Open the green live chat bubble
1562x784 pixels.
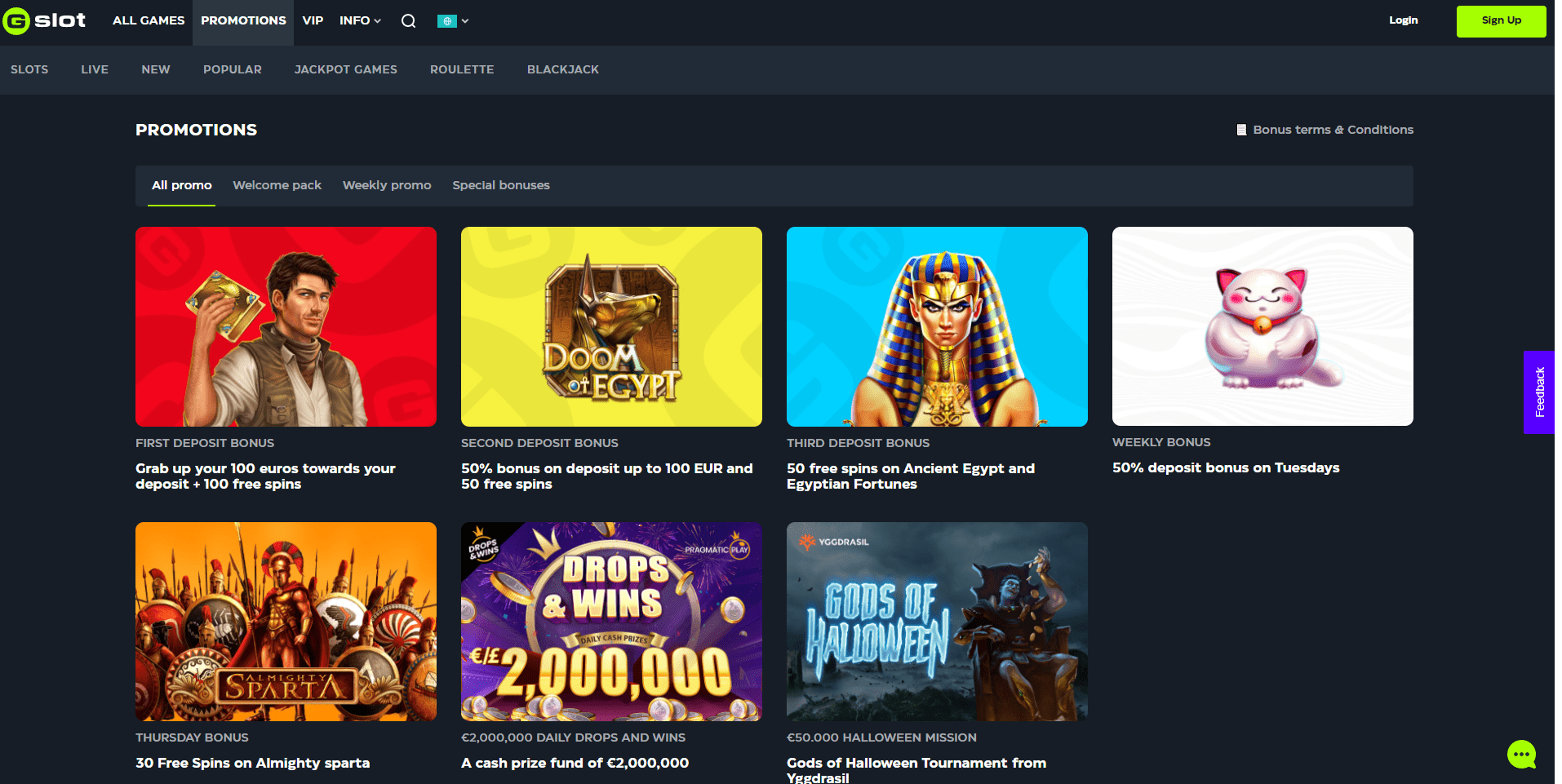pyautogui.click(x=1521, y=755)
